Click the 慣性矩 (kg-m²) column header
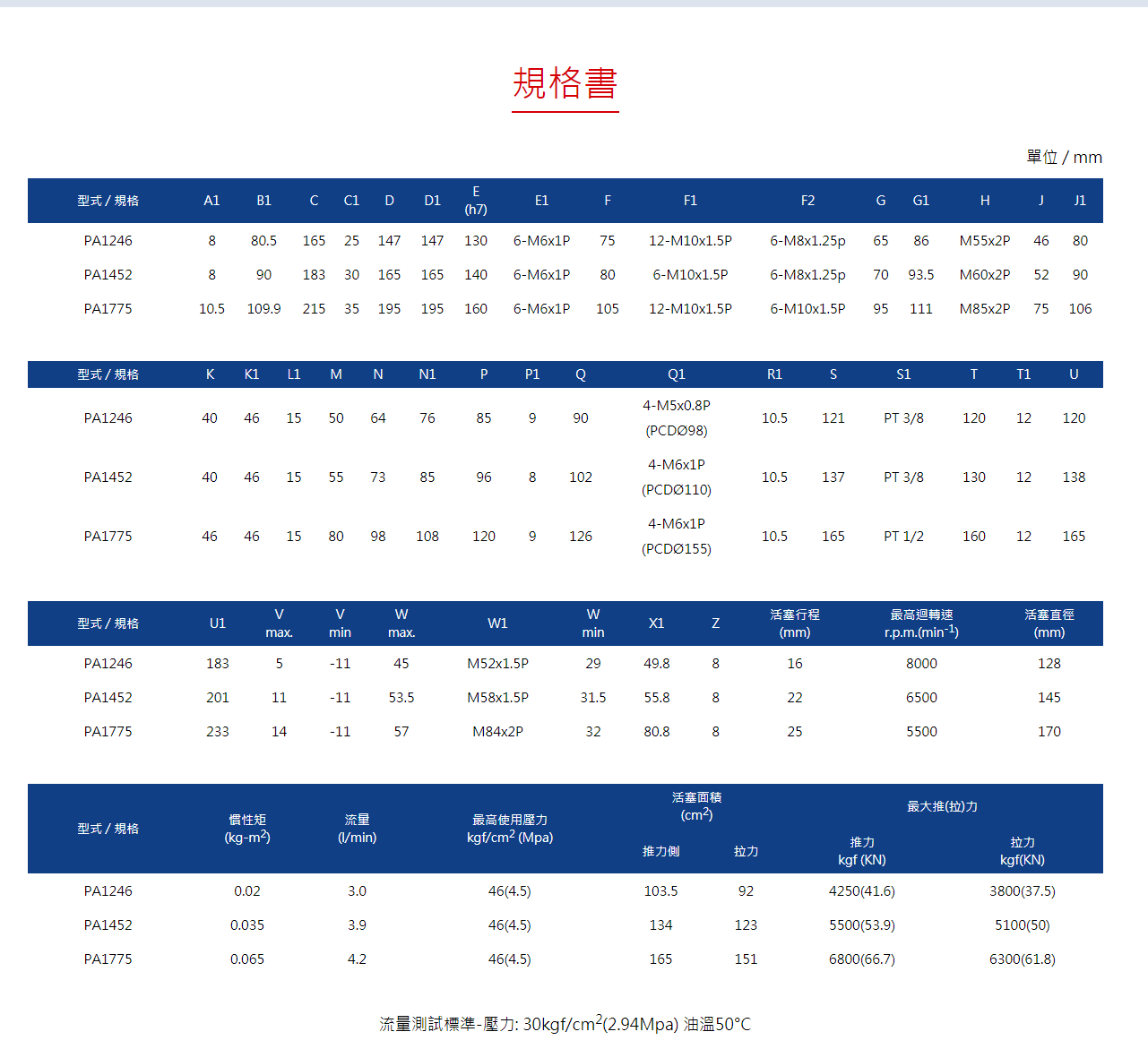Image resolution: width=1148 pixels, height=1049 pixels. pos(247,829)
